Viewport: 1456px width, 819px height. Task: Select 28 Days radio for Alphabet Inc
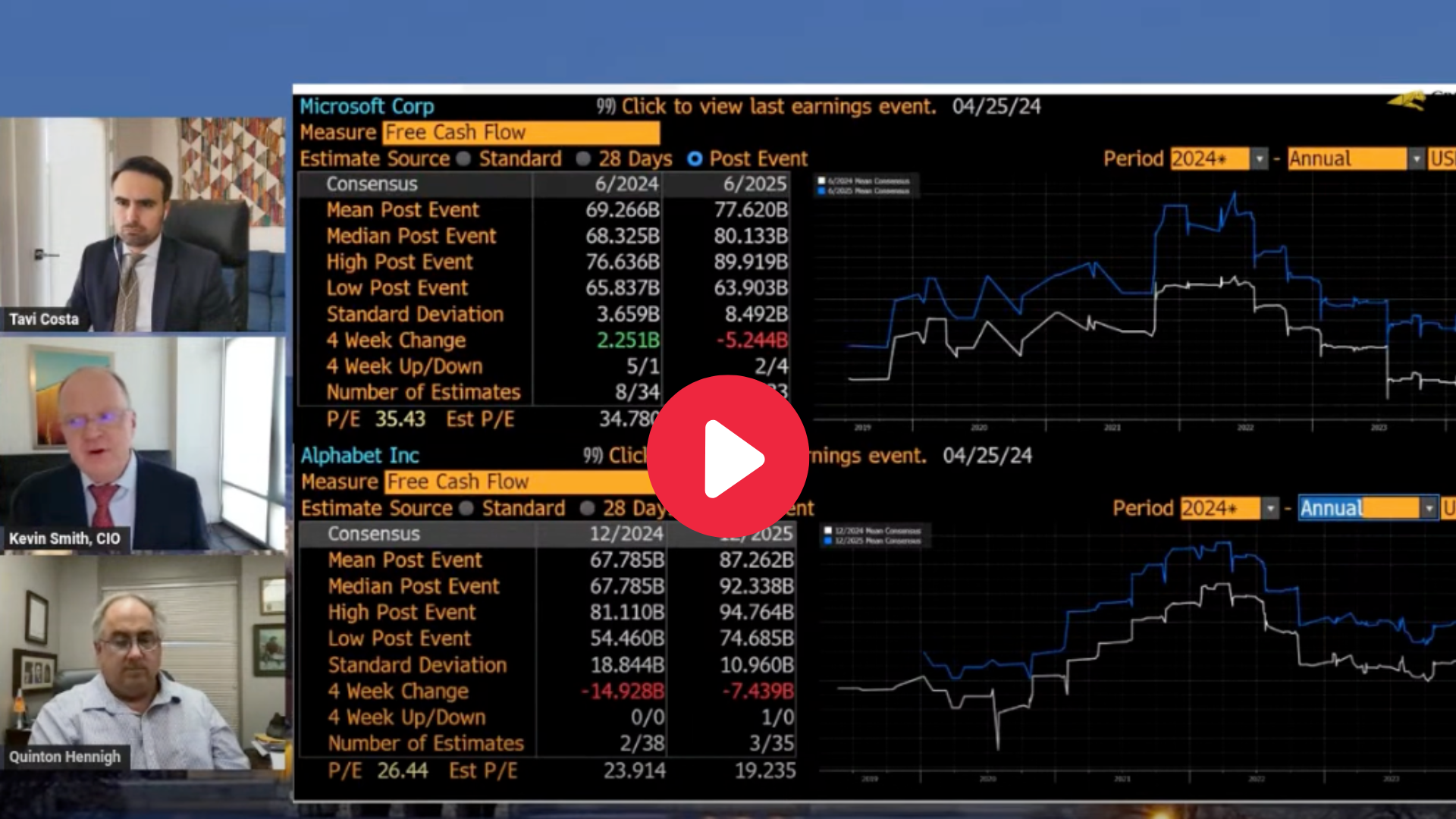coord(587,509)
